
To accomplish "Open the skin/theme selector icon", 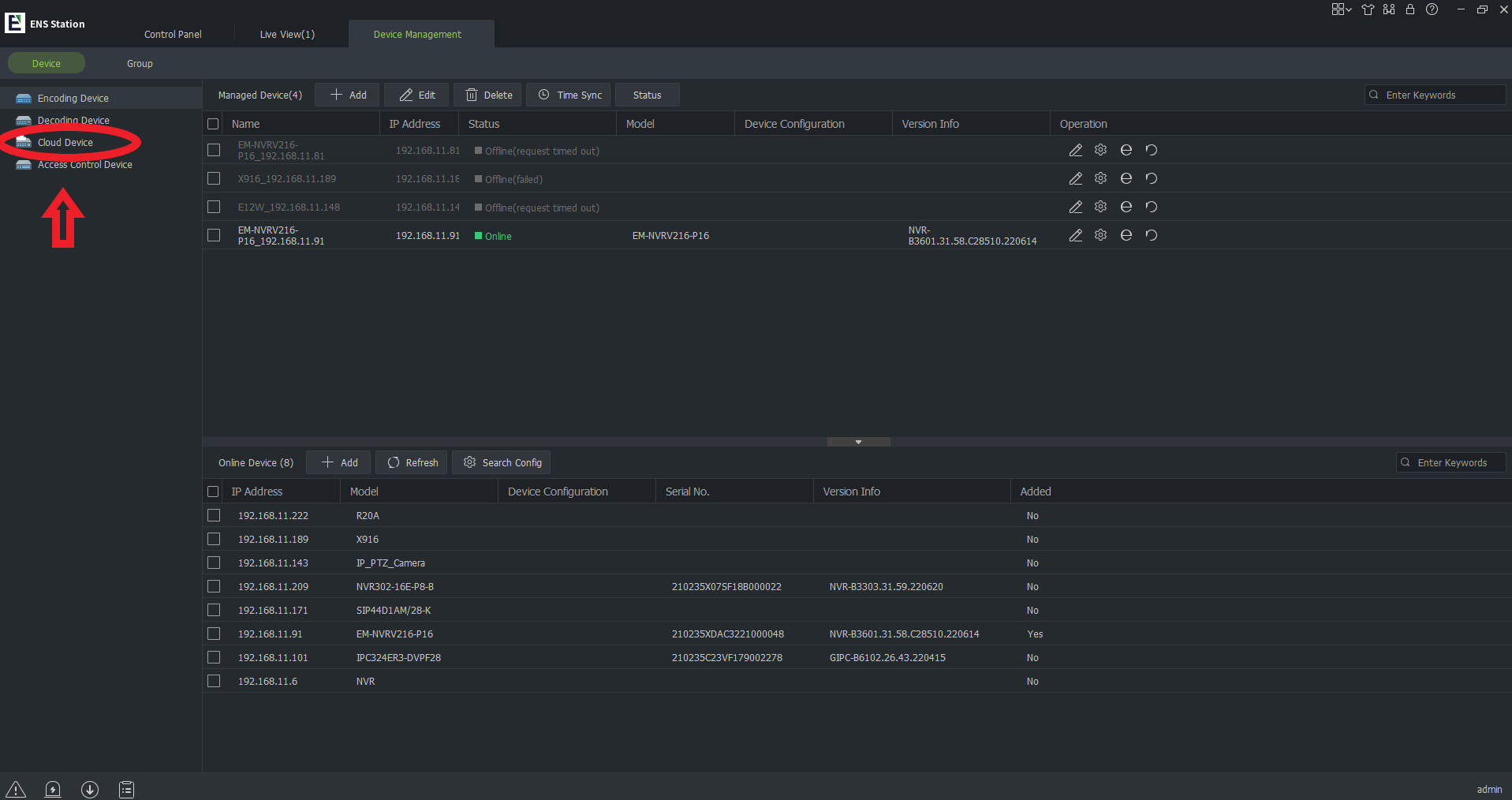I will pos(1368,9).
